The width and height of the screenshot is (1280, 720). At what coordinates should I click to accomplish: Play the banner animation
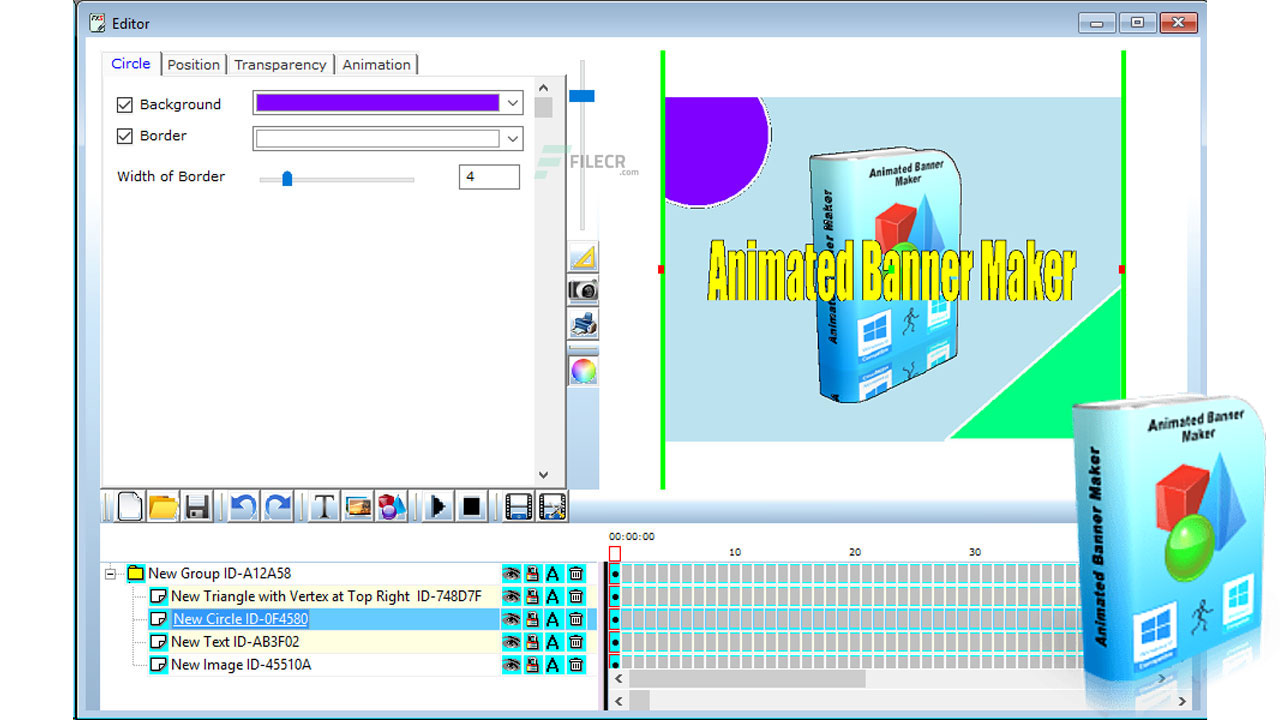tap(438, 506)
